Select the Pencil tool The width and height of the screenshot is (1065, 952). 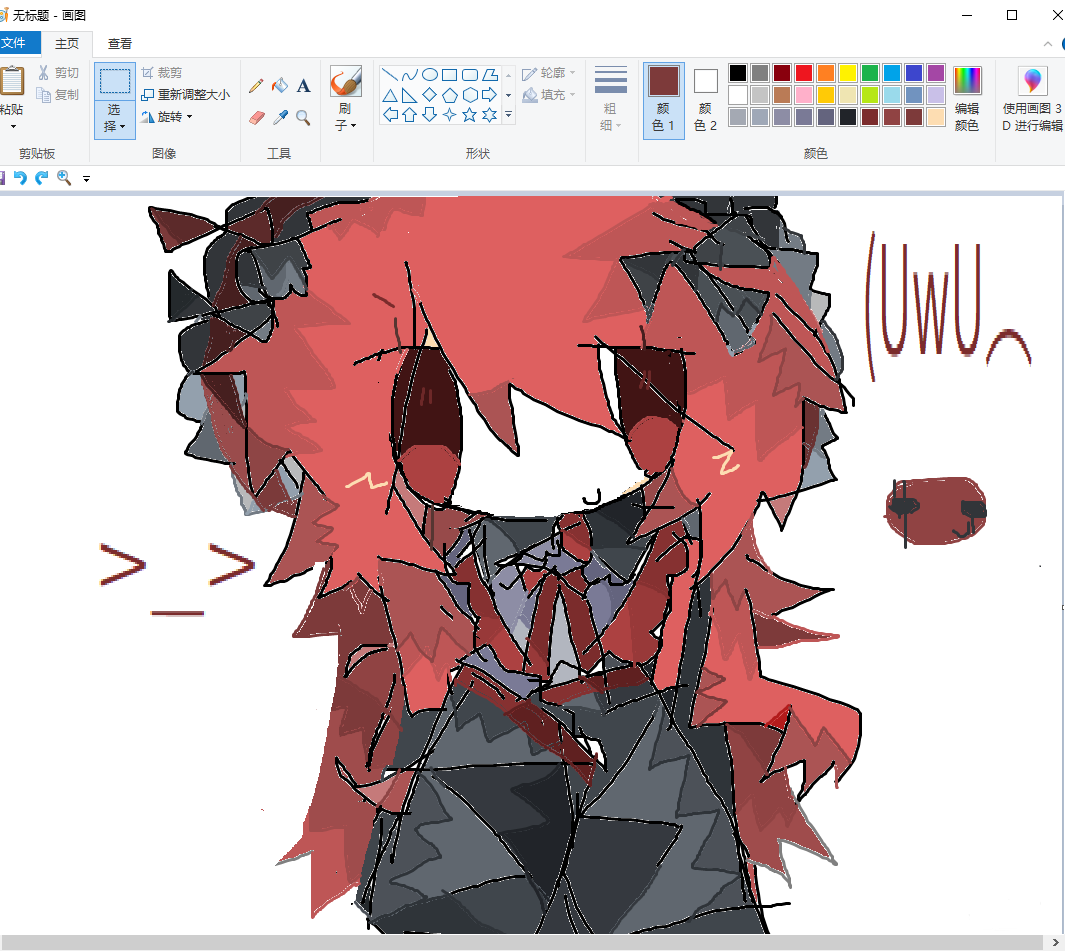pos(256,86)
